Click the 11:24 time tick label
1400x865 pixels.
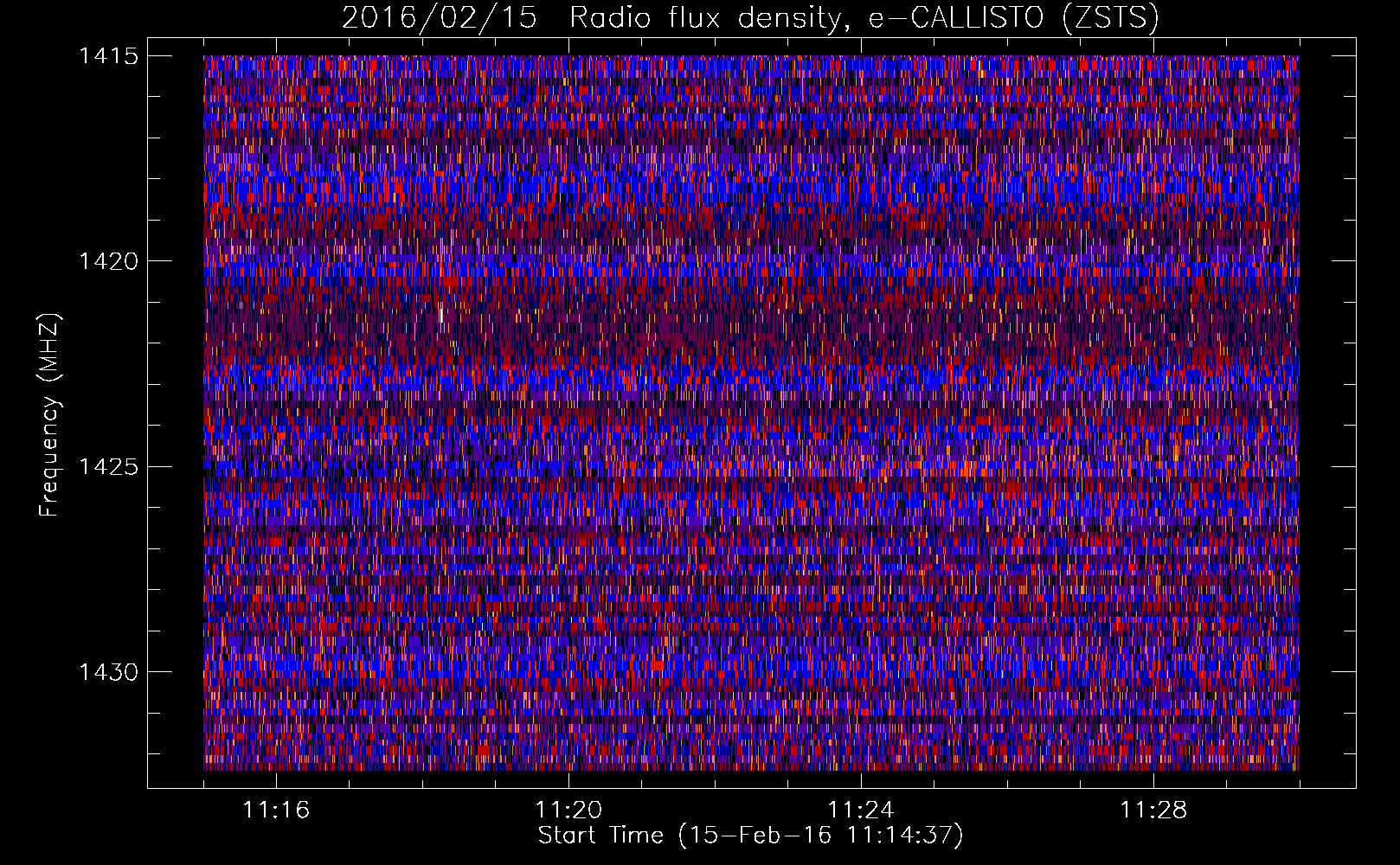(x=861, y=811)
